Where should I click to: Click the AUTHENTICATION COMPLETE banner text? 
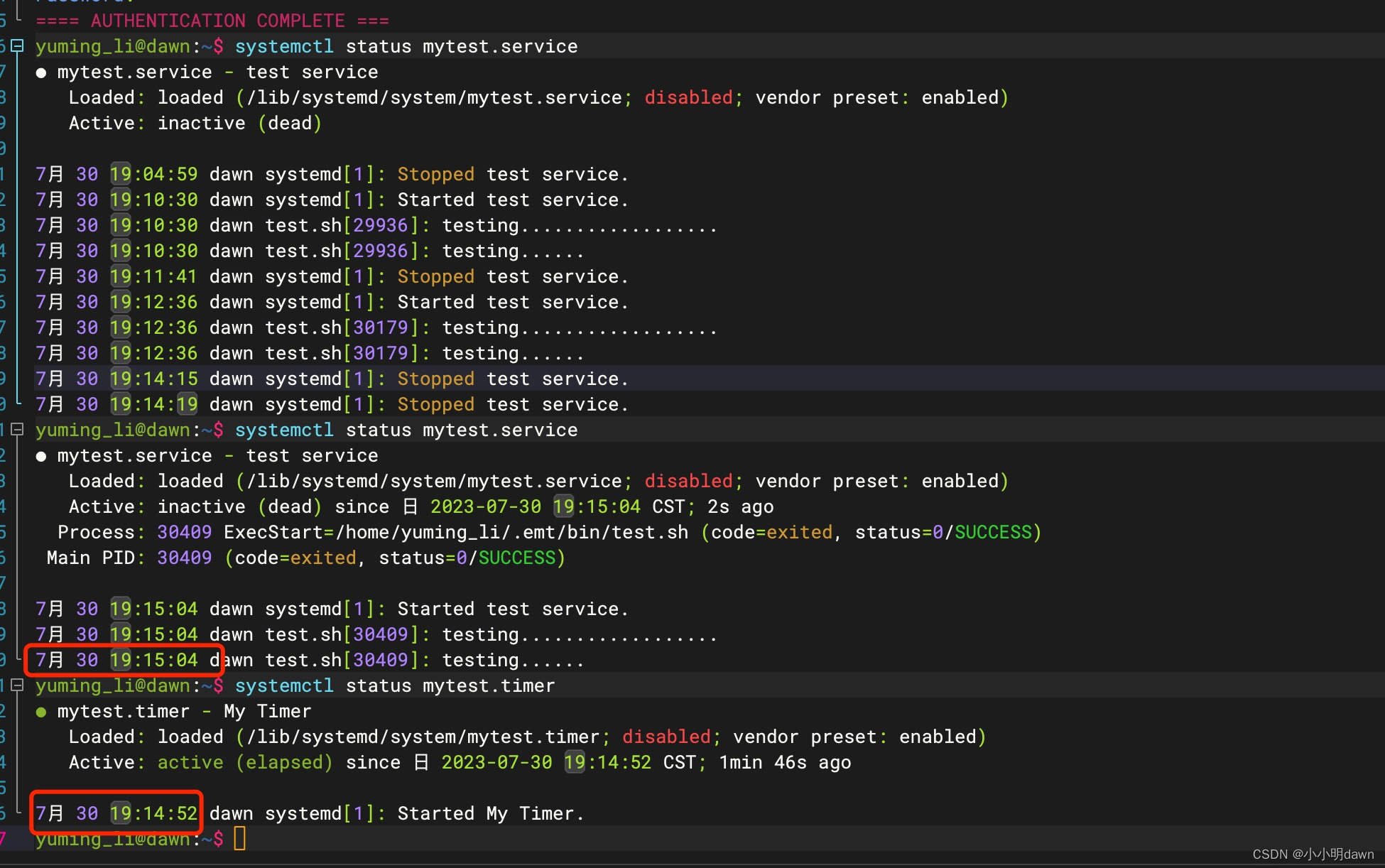212,21
